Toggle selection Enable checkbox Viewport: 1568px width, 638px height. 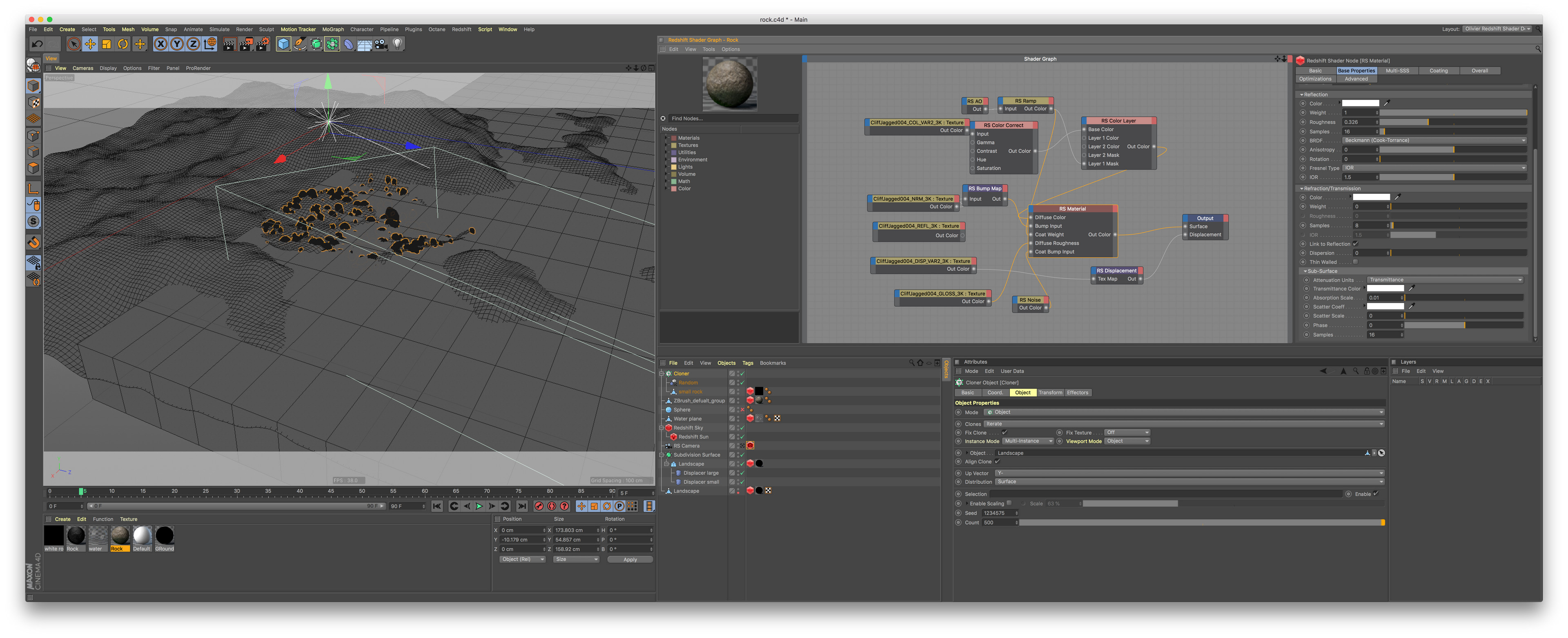pyautogui.click(x=1376, y=494)
